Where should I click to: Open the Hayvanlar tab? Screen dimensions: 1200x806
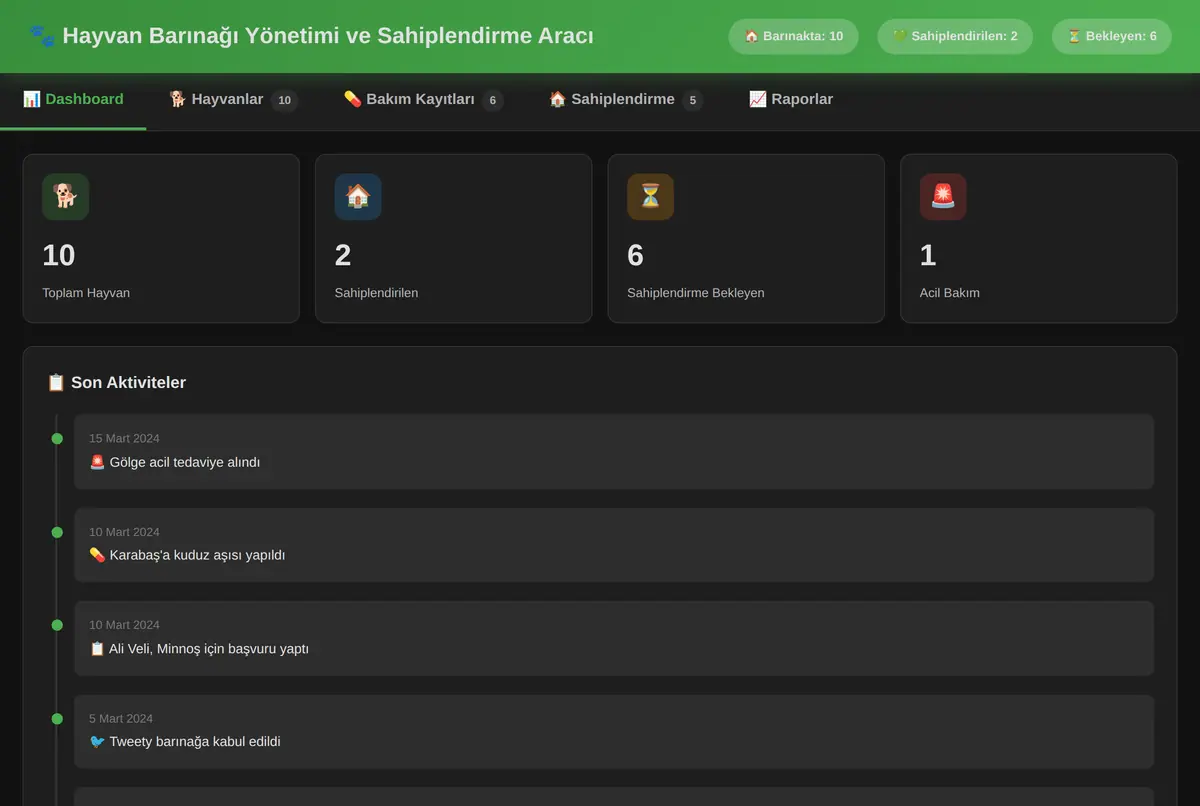[x=233, y=100]
